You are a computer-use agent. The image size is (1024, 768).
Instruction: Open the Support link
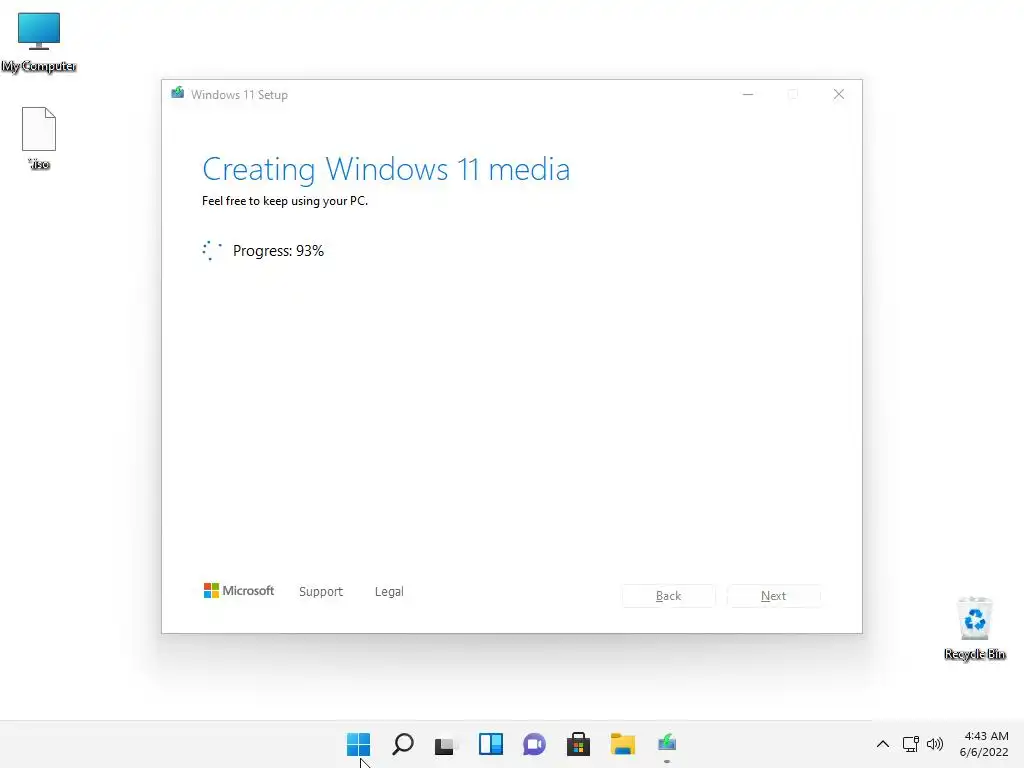tap(321, 592)
